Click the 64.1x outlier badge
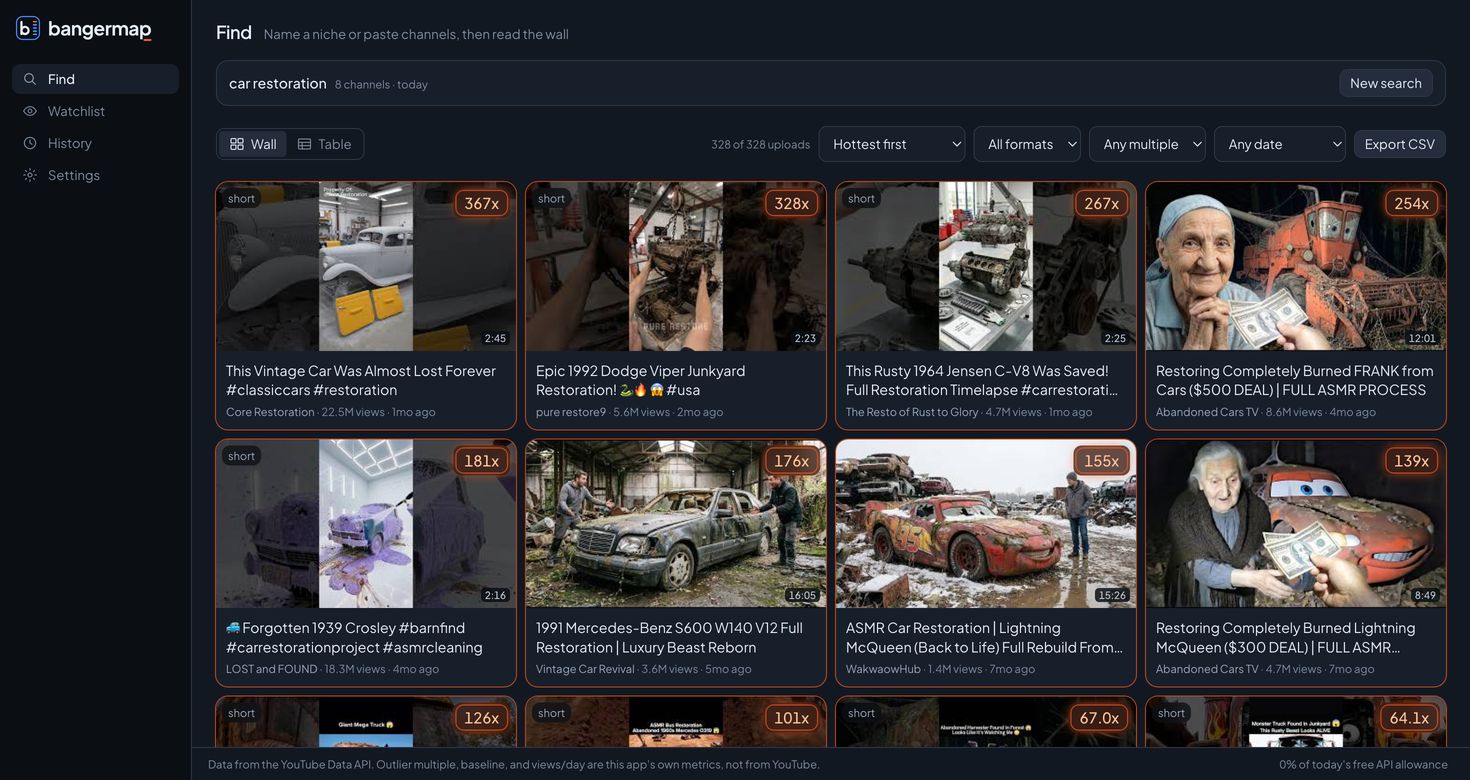The width and height of the screenshot is (1470, 780). pyautogui.click(x=1409, y=718)
